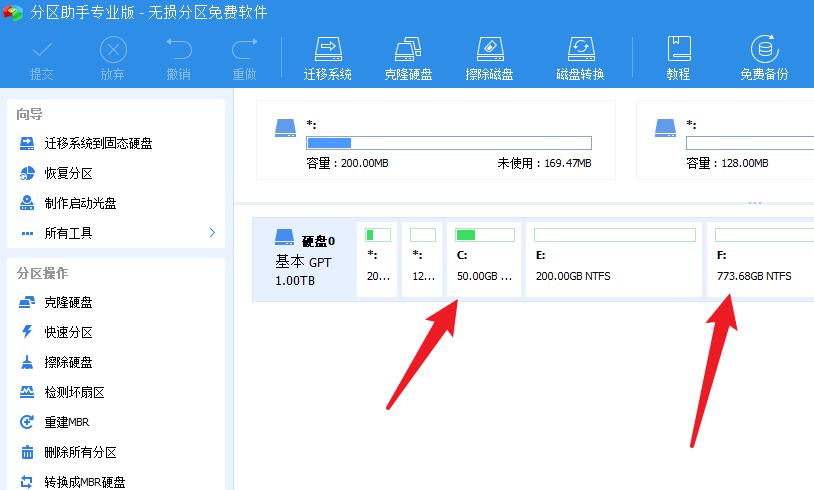Open the 磁盘转换 disk convert tool
Image resolution: width=814 pixels, height=490 pixels.
tap(580, 59)
